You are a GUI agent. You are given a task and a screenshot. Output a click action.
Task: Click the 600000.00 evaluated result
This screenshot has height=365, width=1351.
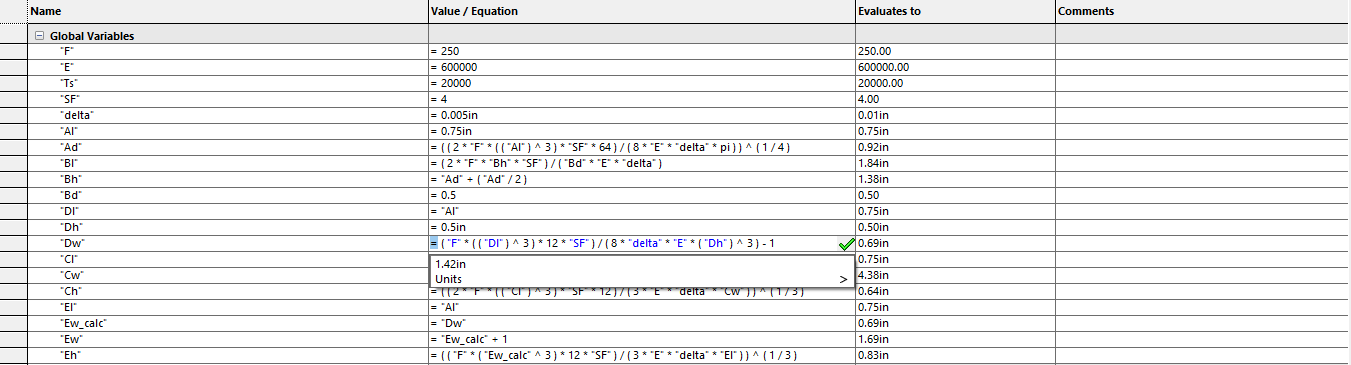[x=955, y=67]
